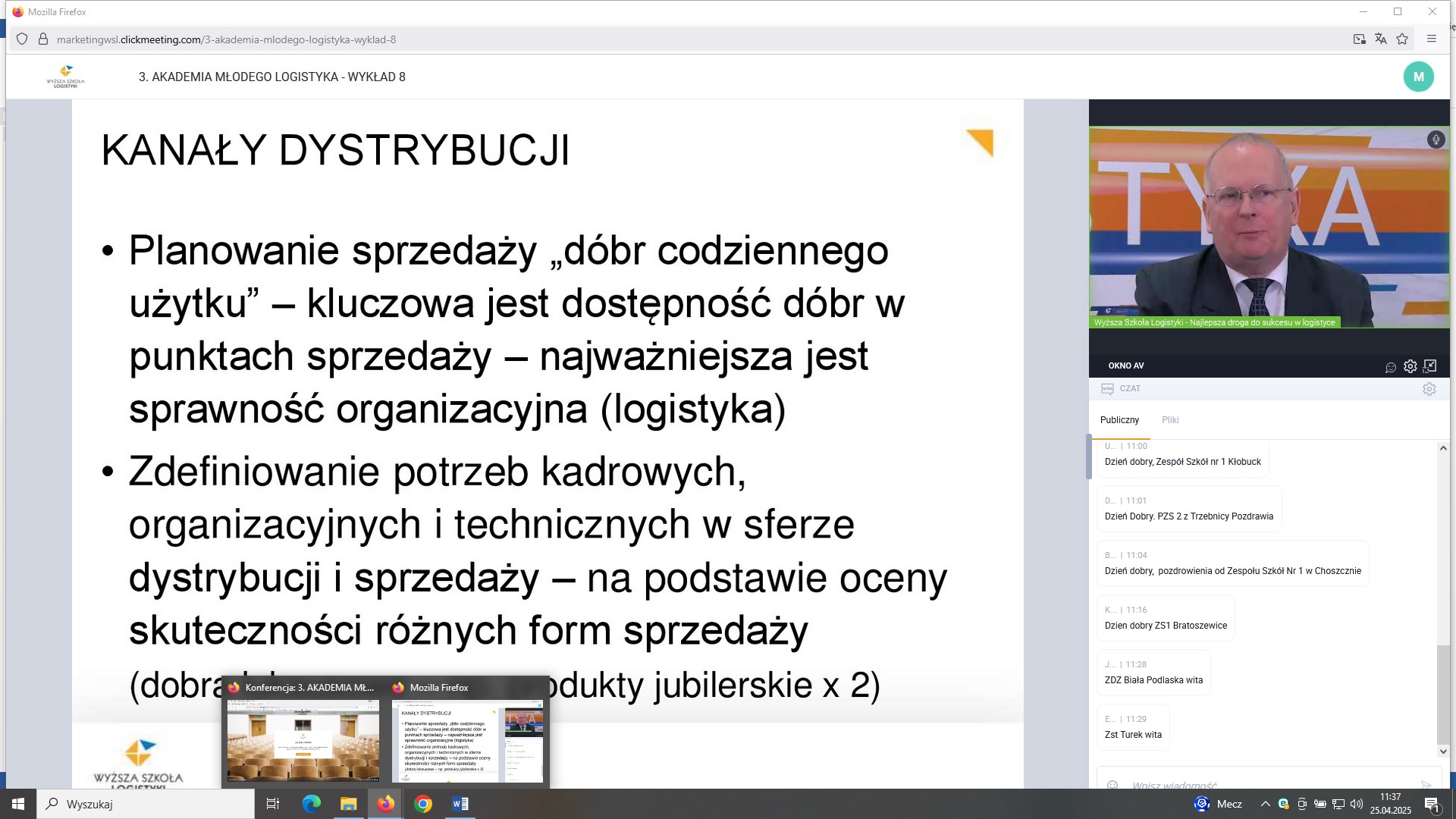Open the Firefox hamburger menu
This screenshot has width=1456, height=819.
pyautogui.click(x=1432, y=39)
